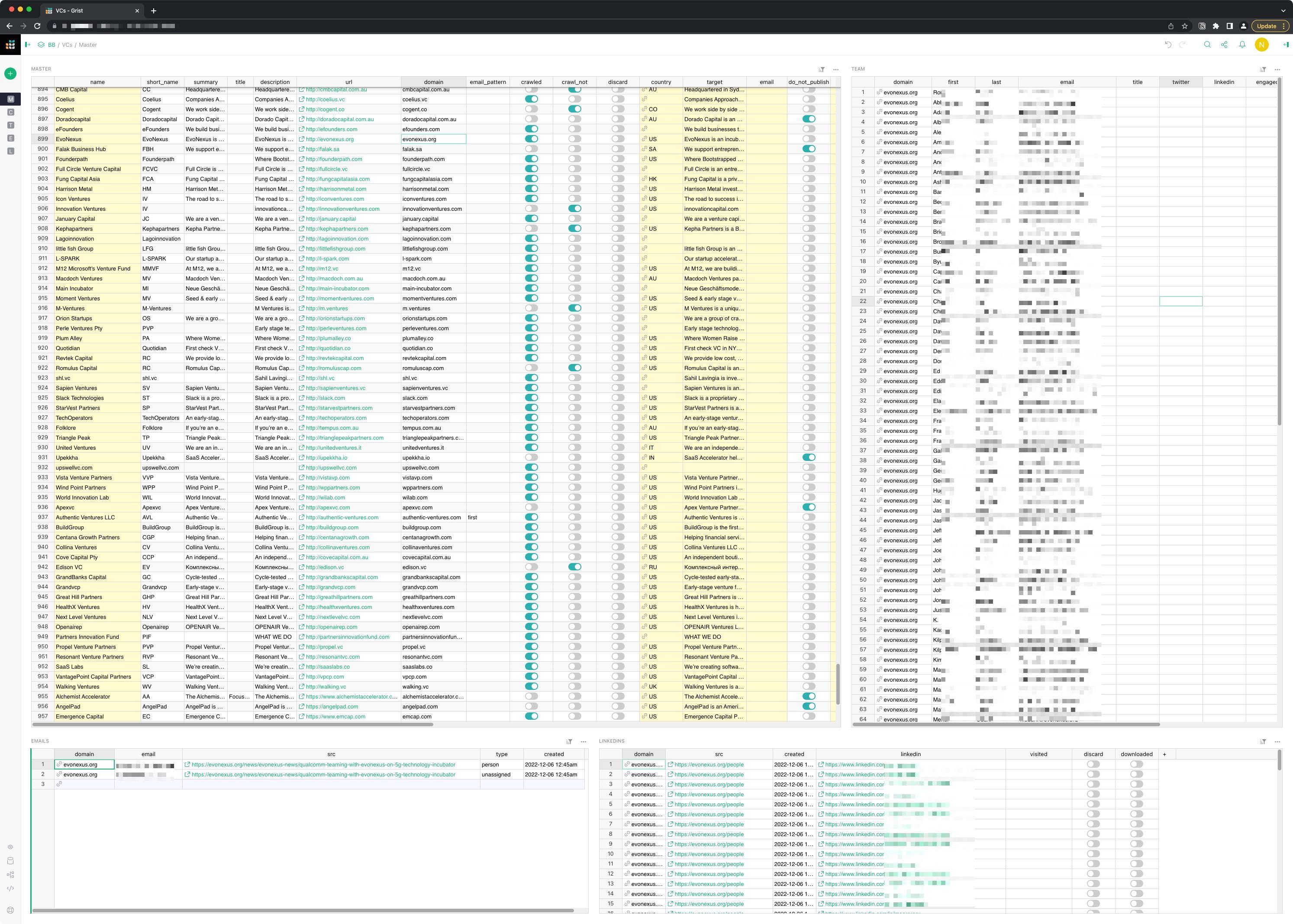Open Access Rules eye icon in sidebar
The width and height of the screenshot is (1293, 924).
10,847
